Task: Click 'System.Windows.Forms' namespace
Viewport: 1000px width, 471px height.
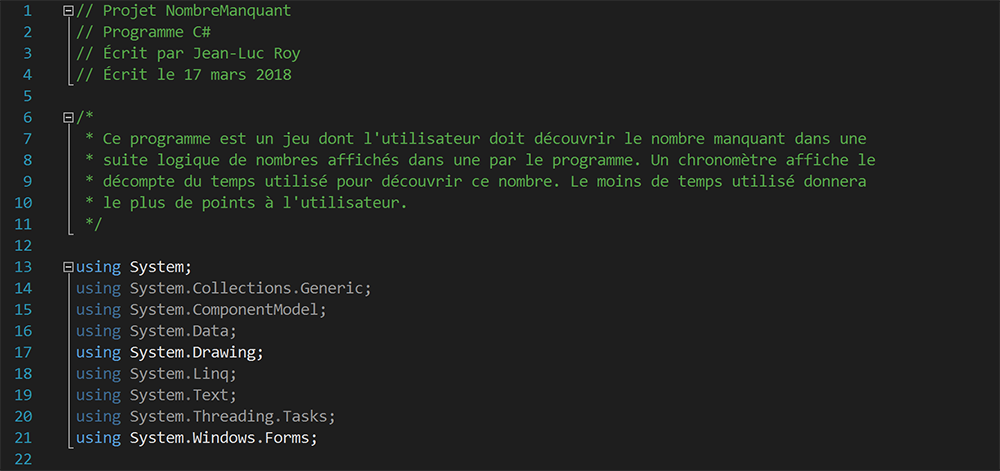Action: [221, 438]
